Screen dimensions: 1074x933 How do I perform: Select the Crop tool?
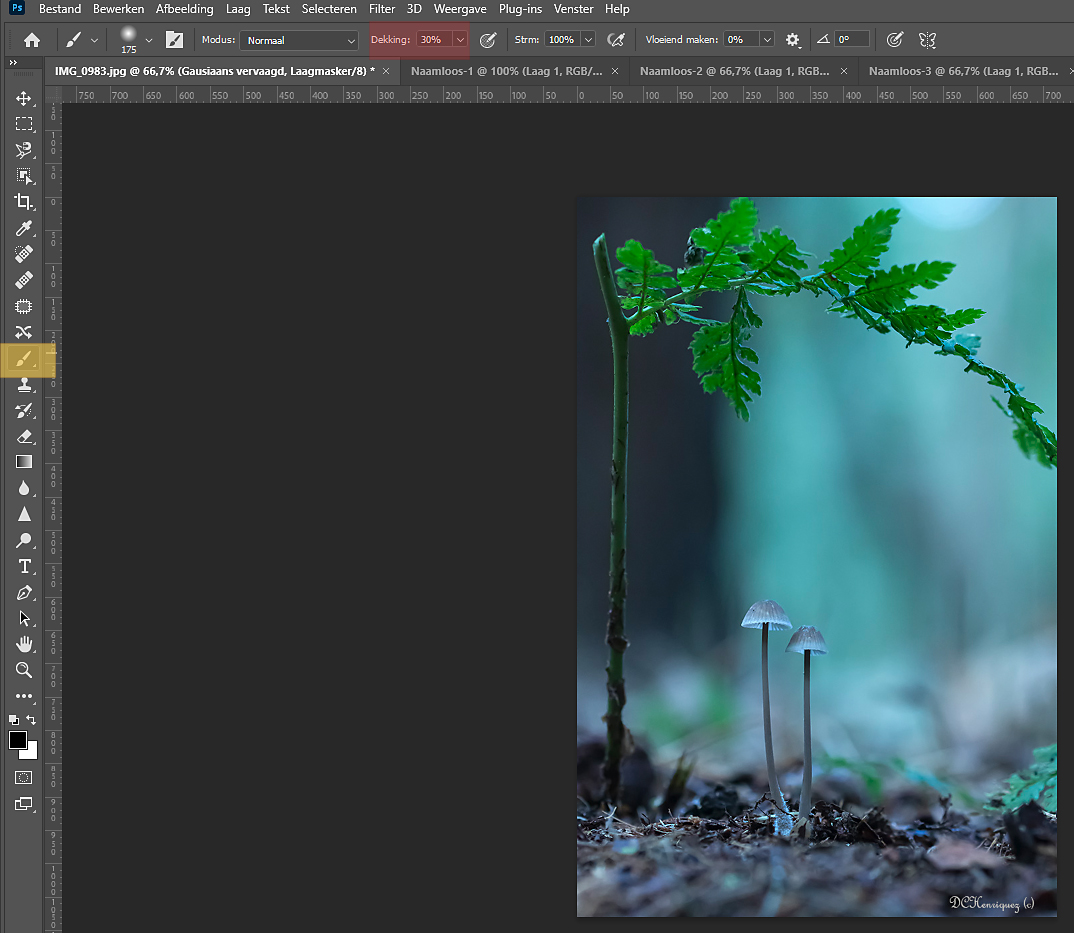[24, 202]
